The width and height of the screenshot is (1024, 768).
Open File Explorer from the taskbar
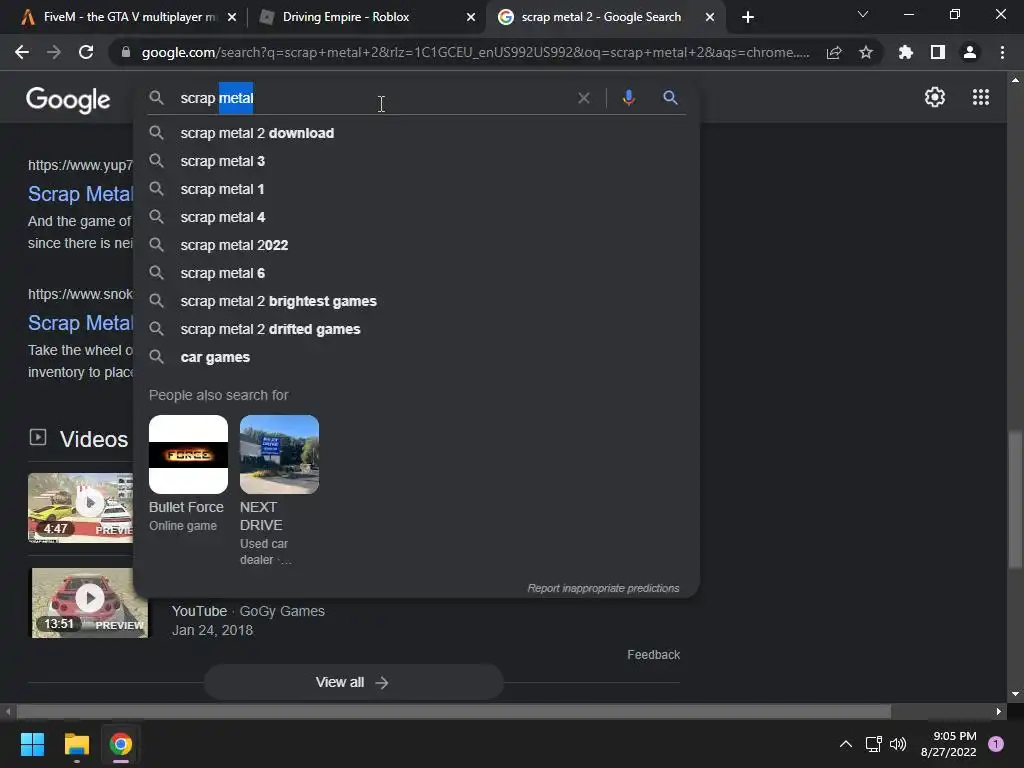[76, 744]
